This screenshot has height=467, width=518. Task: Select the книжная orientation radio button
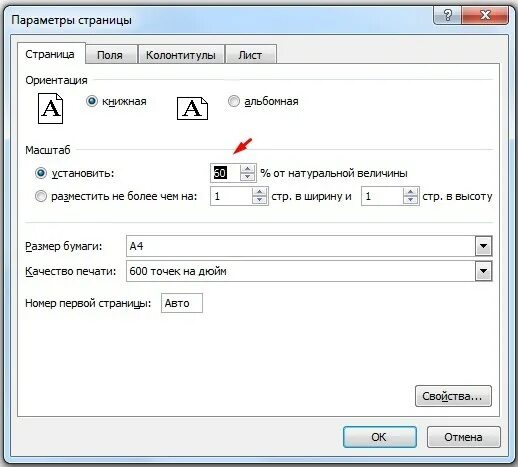tap(92, 101)
